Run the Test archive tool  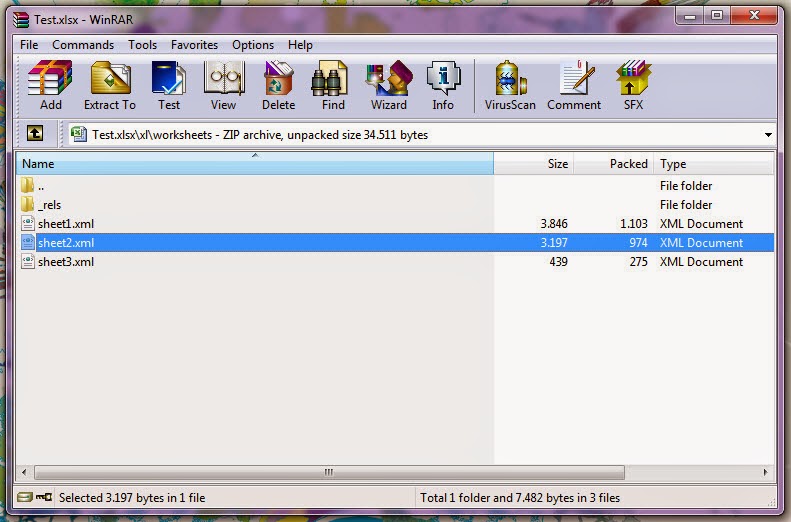[x=168, y=85]
